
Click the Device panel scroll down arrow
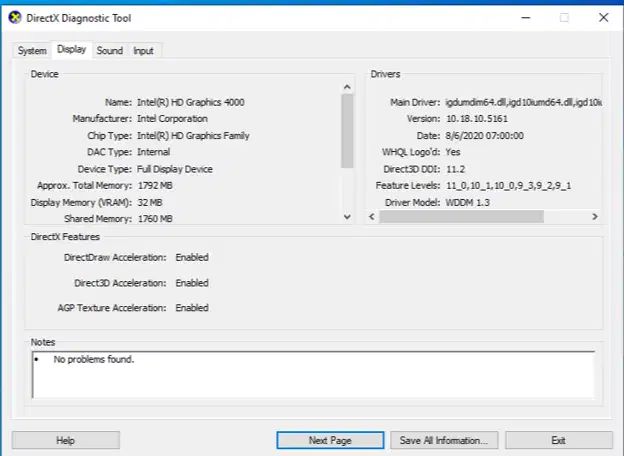(347, 216)
